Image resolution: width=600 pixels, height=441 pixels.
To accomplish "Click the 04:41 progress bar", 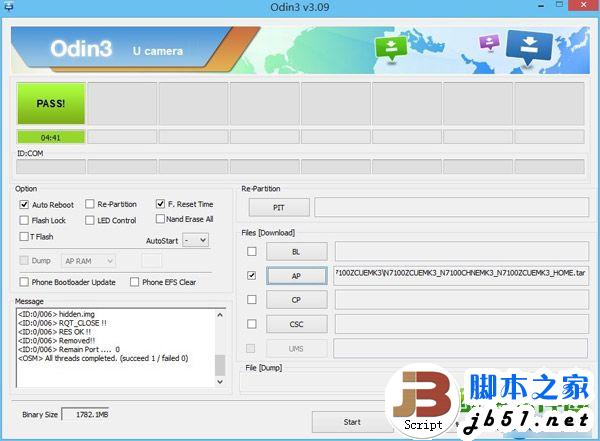I will [51, 137].
